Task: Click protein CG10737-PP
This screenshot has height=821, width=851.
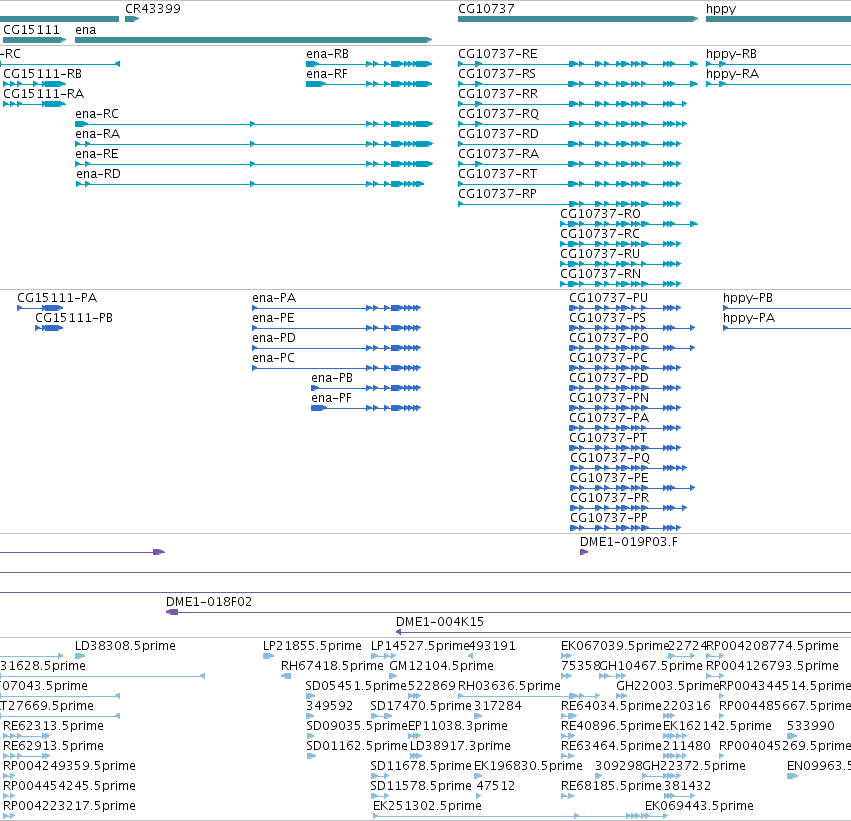Action: (626, 528)
